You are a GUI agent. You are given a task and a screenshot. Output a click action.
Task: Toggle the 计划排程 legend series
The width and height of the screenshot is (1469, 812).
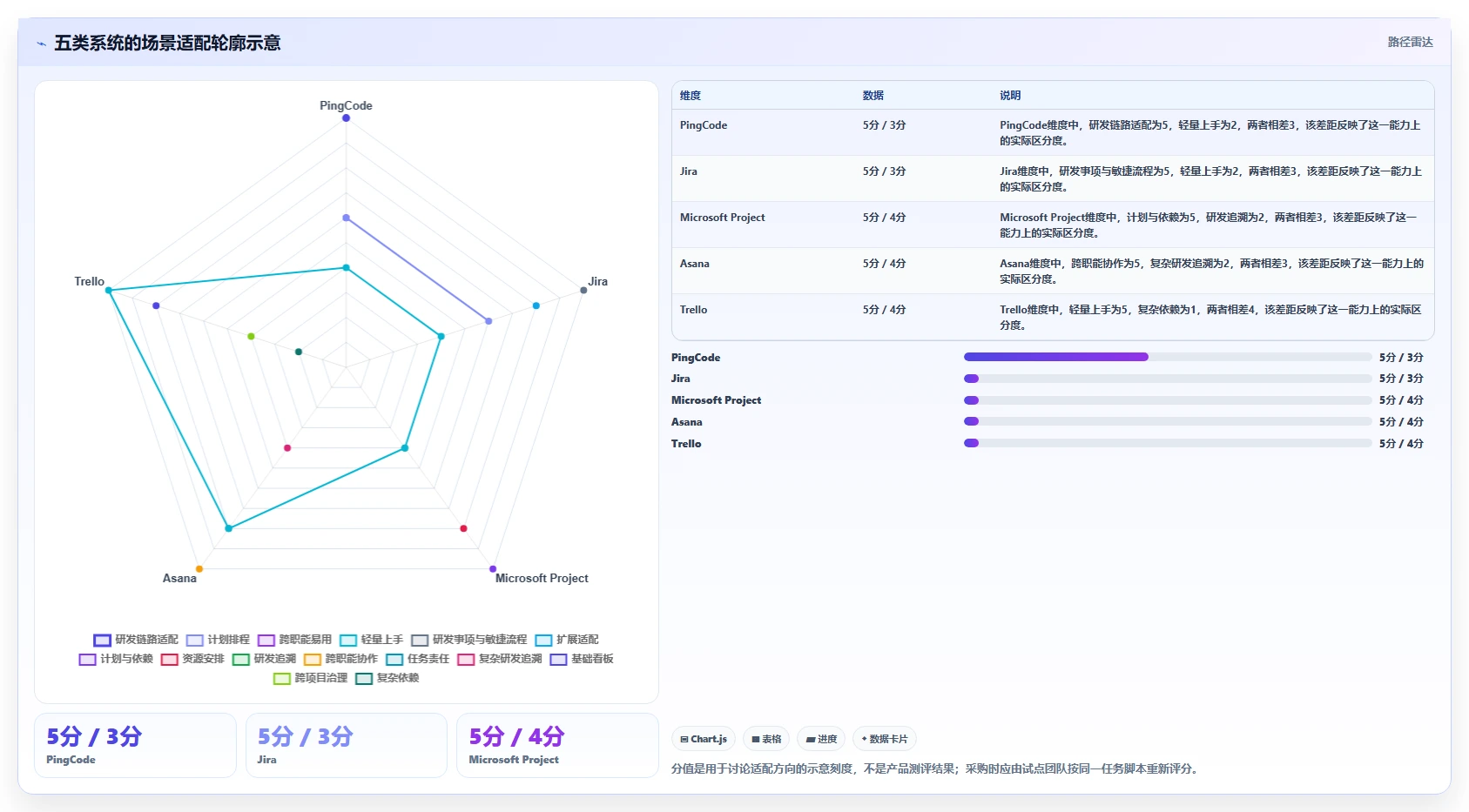tap(218, 640)
